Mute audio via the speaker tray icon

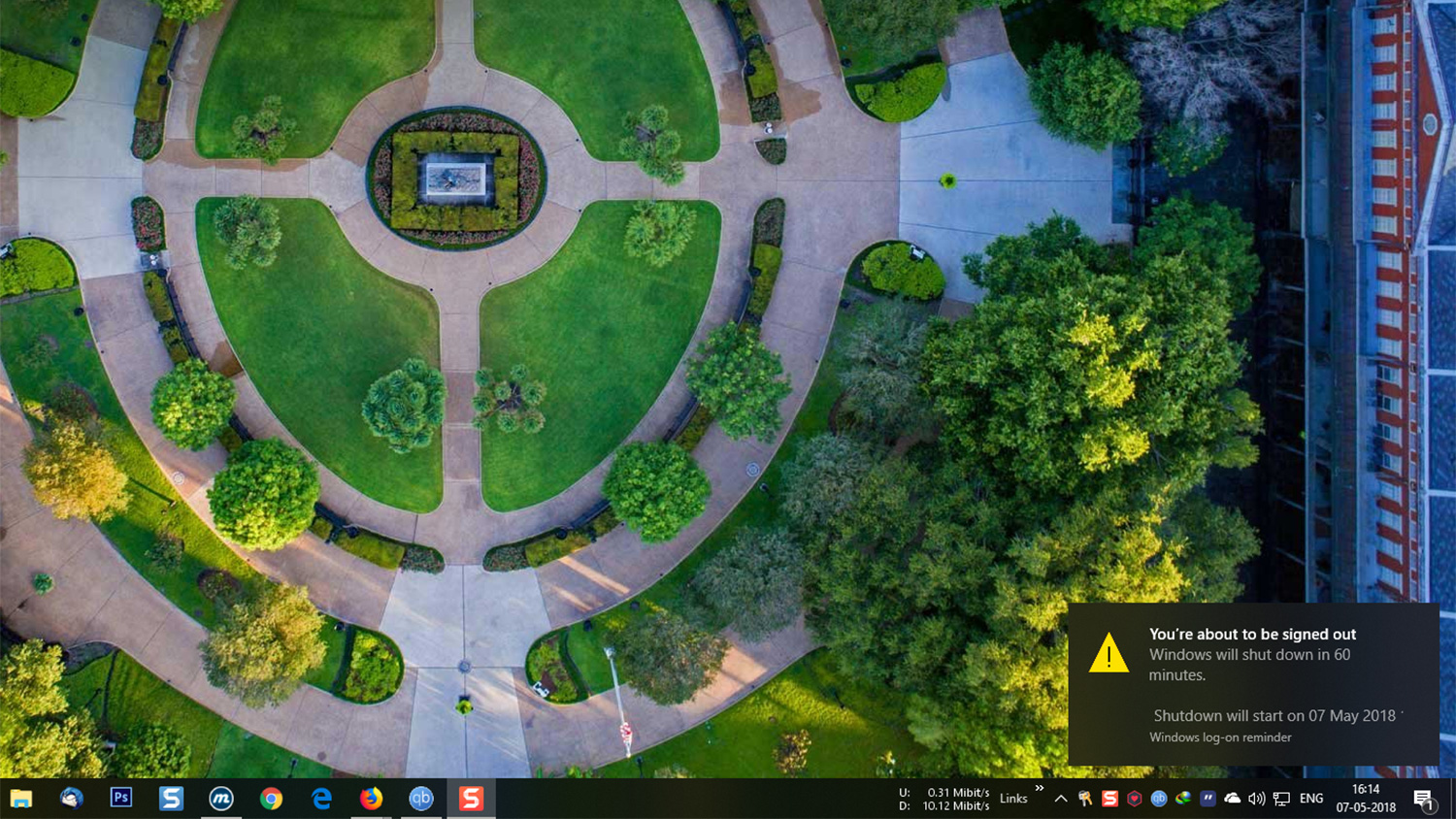point(1255,799)
